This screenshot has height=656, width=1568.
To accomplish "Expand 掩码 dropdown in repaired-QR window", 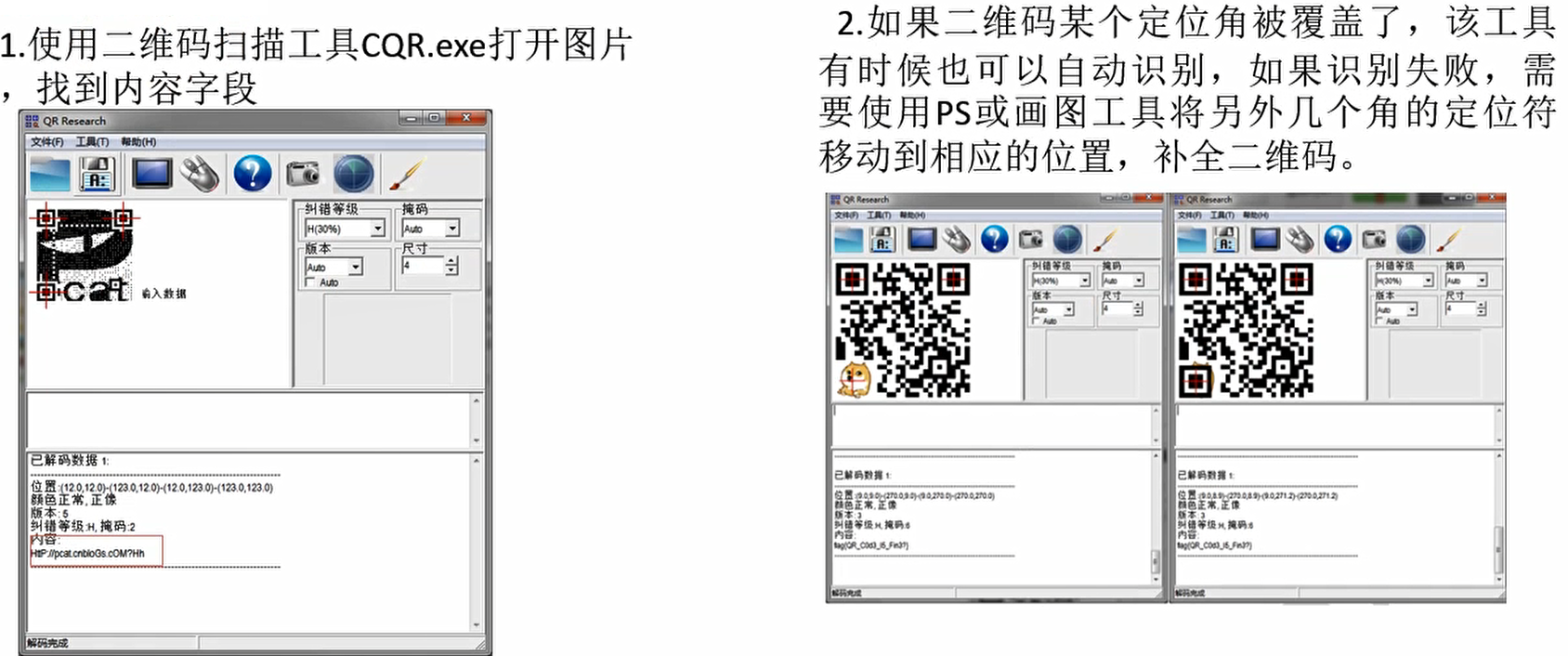I will [x=1482, y=280].
